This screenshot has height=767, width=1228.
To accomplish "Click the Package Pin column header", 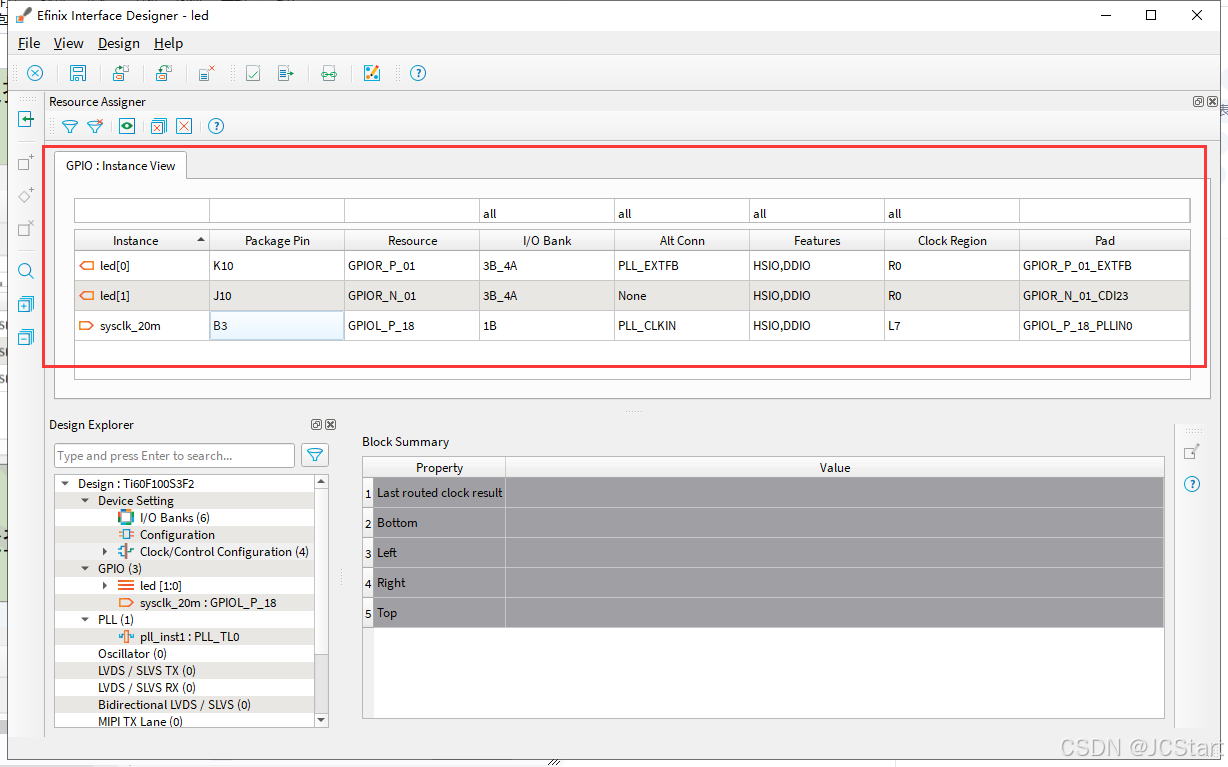I will [x=277, y=241].
